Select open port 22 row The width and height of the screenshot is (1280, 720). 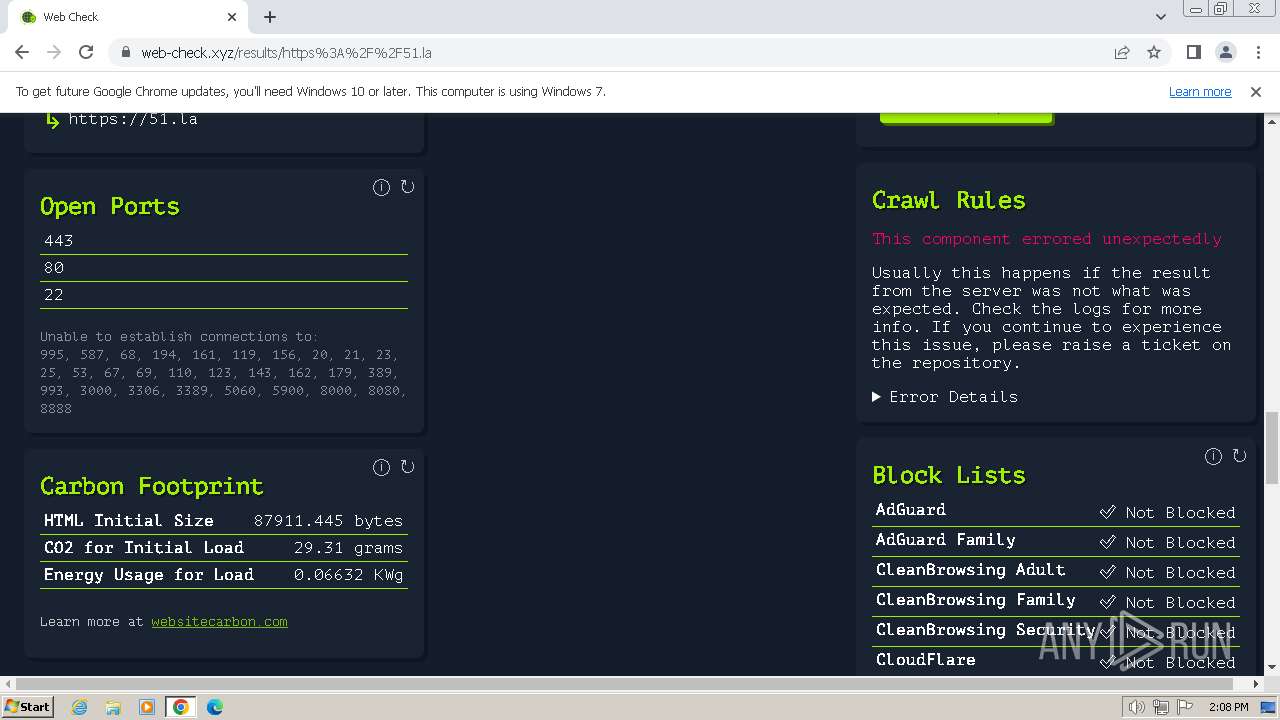224,295
